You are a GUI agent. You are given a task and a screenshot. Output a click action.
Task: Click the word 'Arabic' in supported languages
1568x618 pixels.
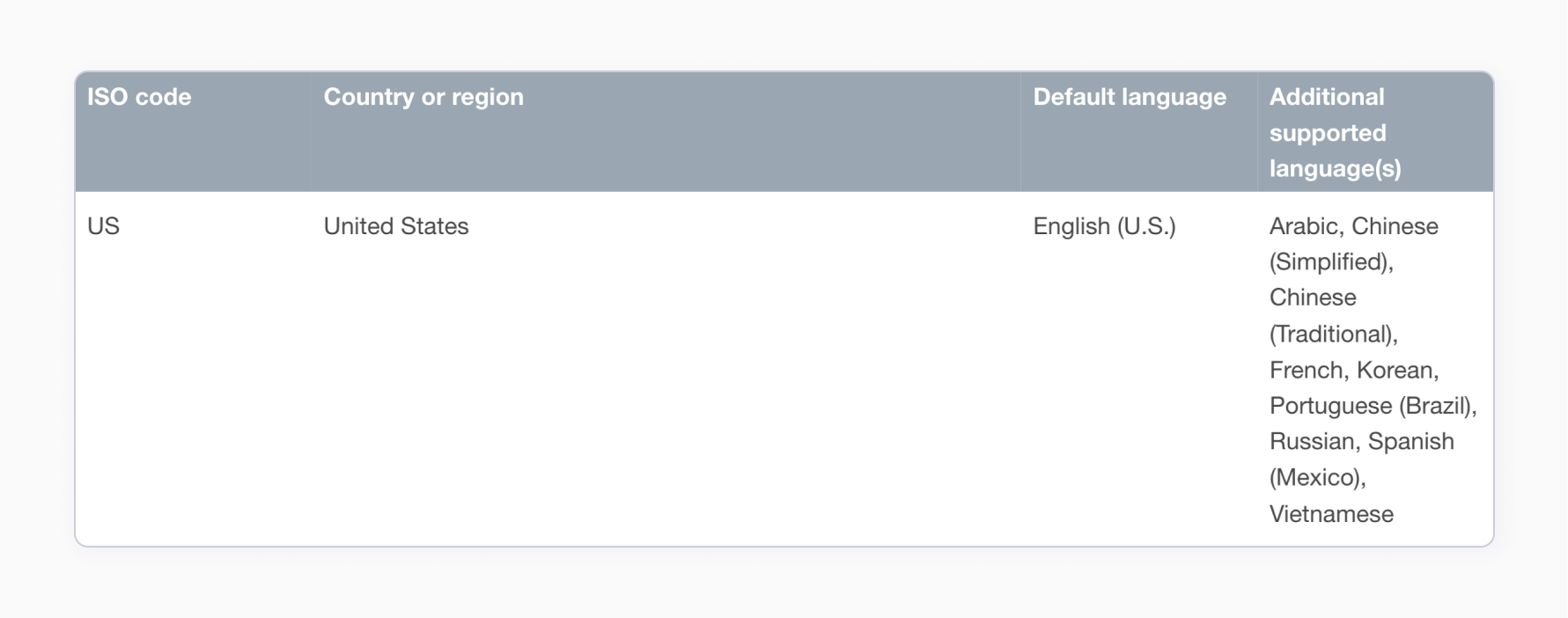pyautogui.click(x=1303, y=226)
